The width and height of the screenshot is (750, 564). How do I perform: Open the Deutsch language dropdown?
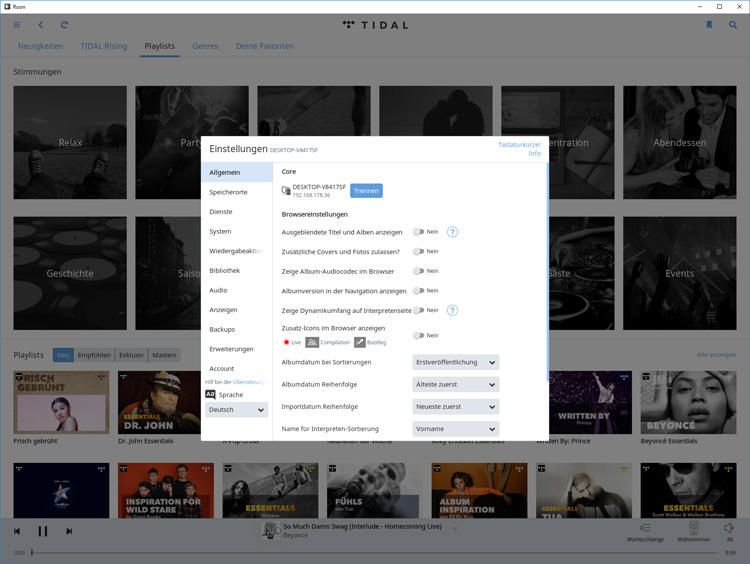pos(236,410)
